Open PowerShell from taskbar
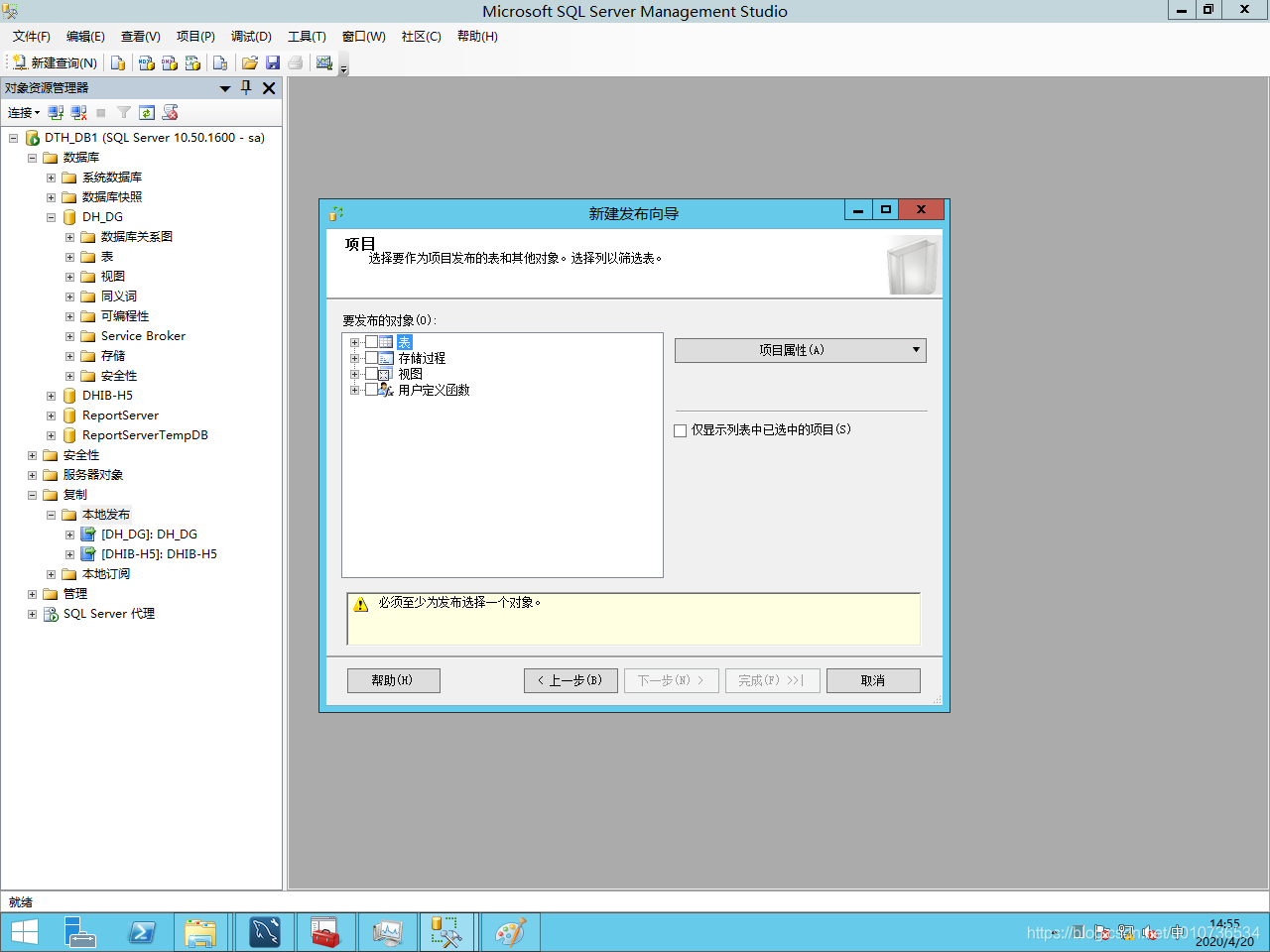The height and width of the screenshot is (952, 1270). (142, 932)
